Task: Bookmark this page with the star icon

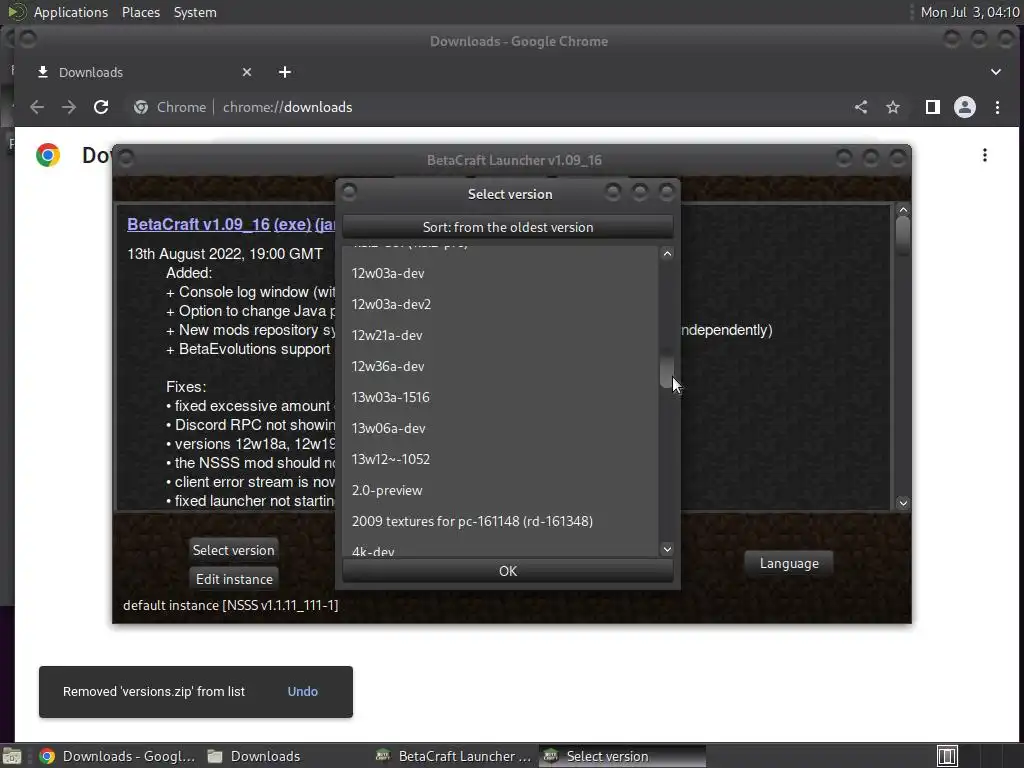Action: (893, 107)
